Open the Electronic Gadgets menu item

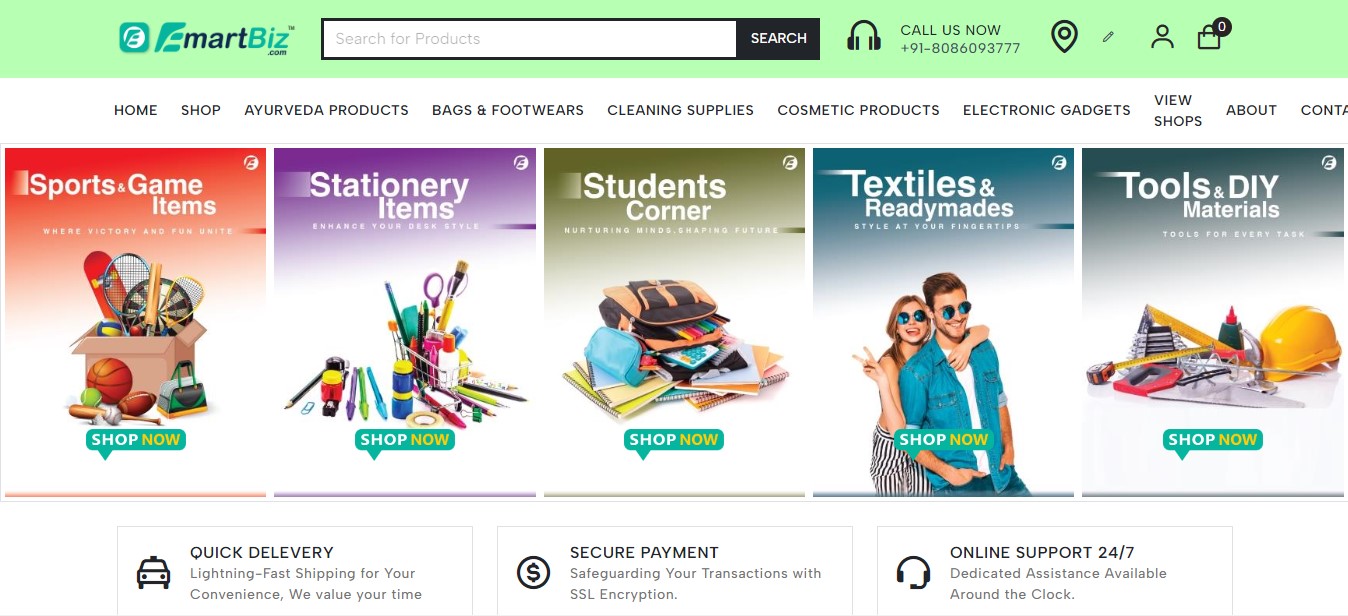1046,110
